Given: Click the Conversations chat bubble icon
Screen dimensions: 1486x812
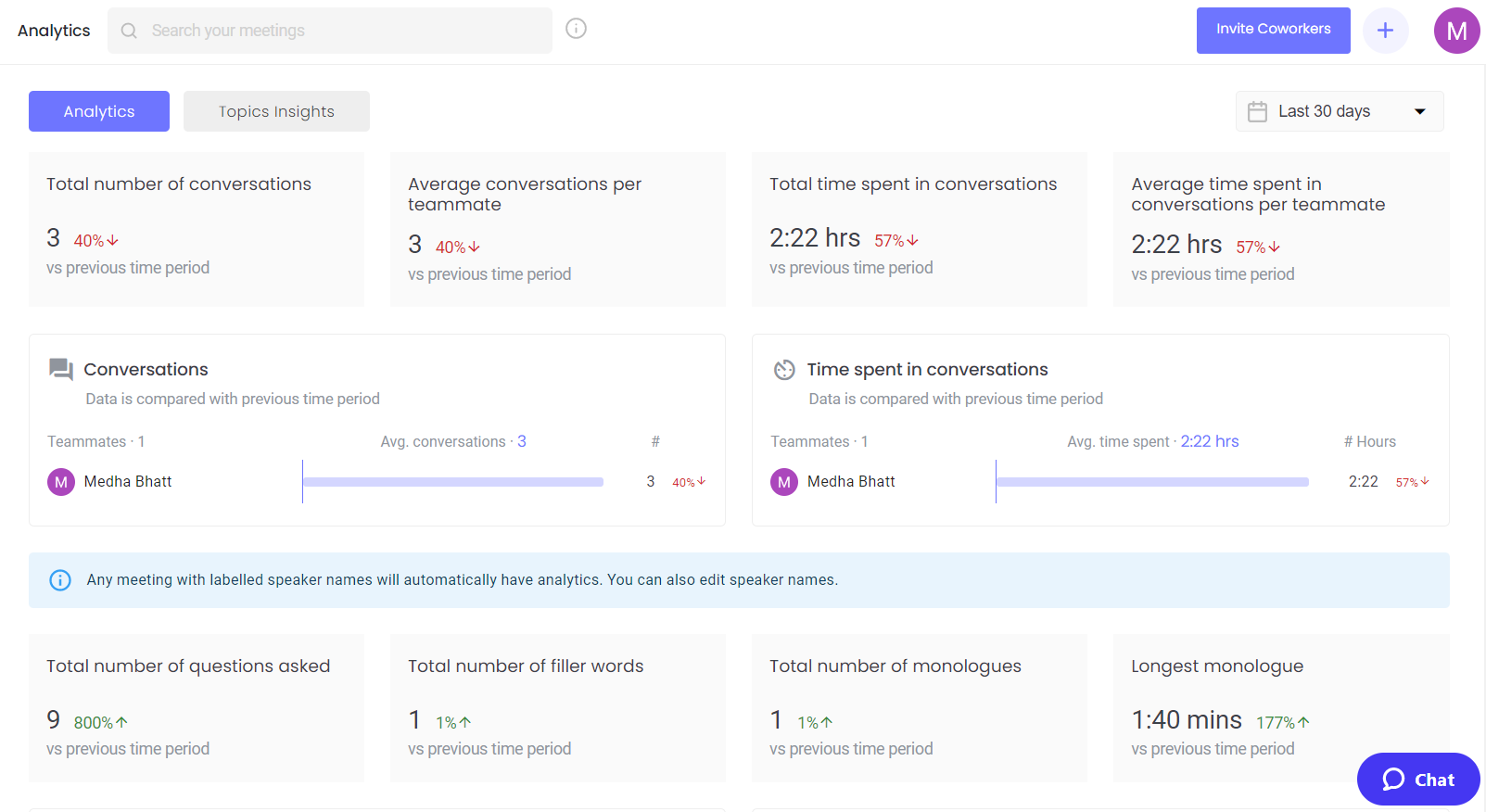Looking at the screenshot, I should 61,370.
